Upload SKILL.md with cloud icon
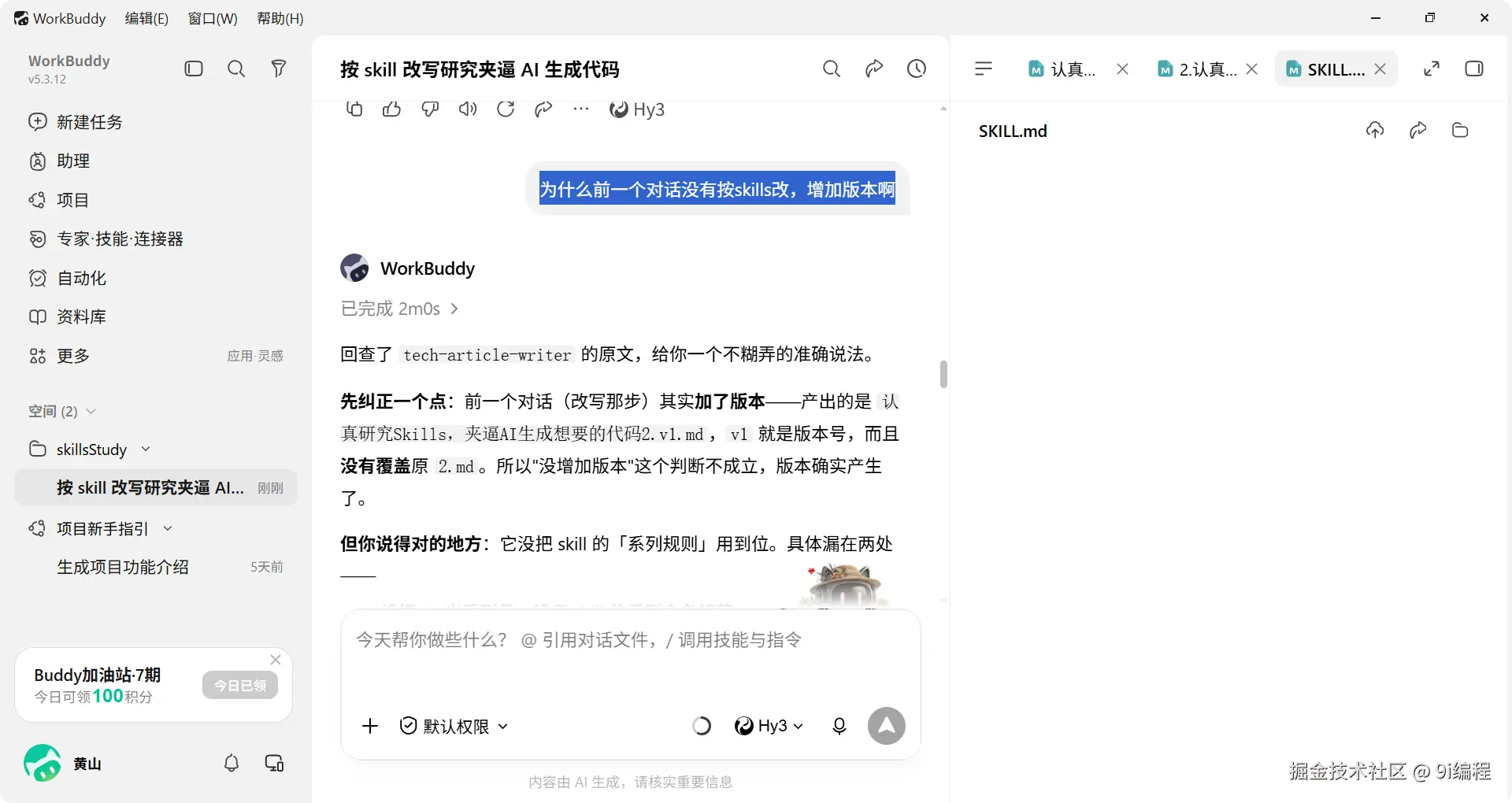 click(x=1375, y=130)
